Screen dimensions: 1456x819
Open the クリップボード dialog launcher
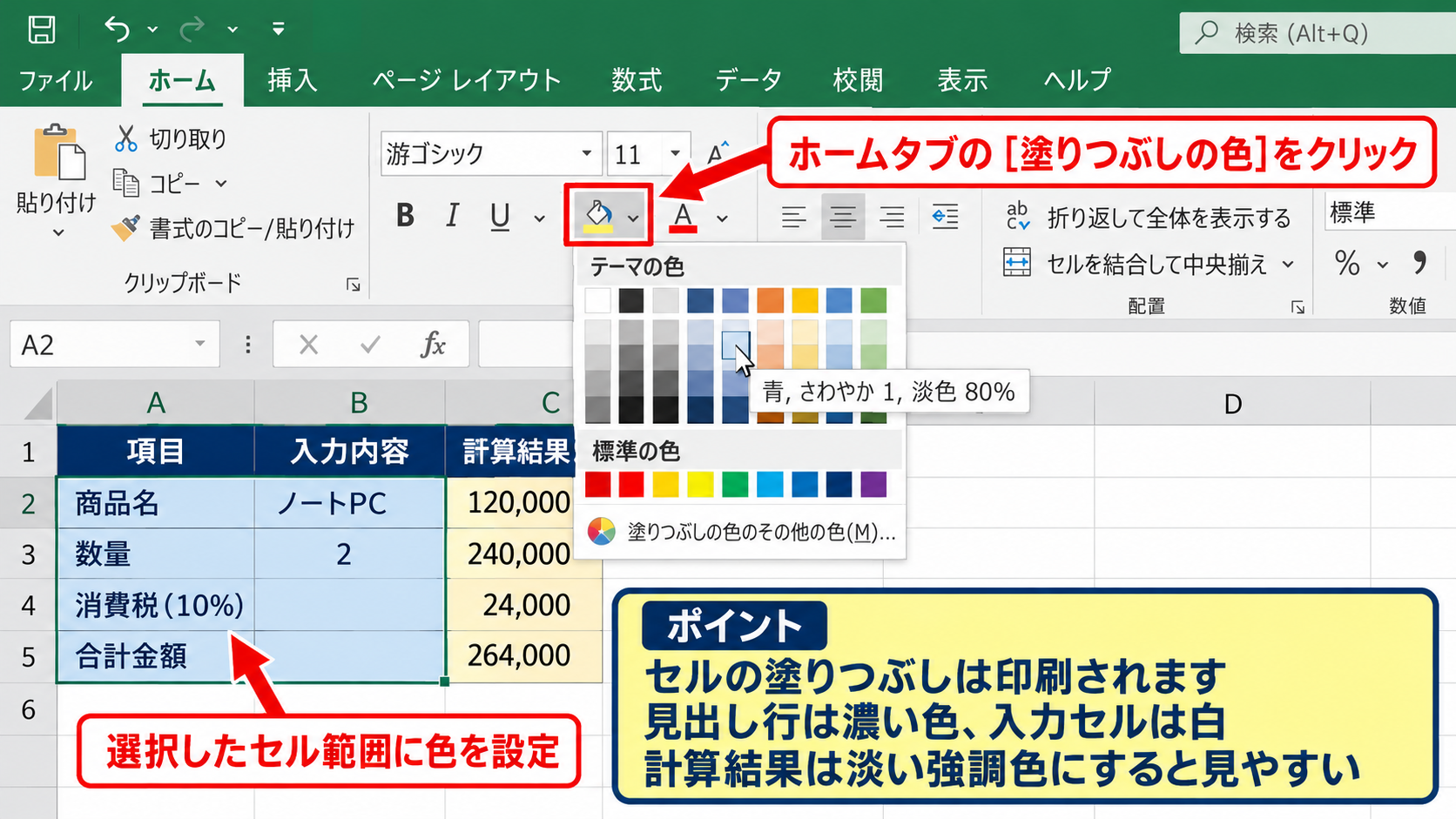pyautogui.click(x=353, y=285)
